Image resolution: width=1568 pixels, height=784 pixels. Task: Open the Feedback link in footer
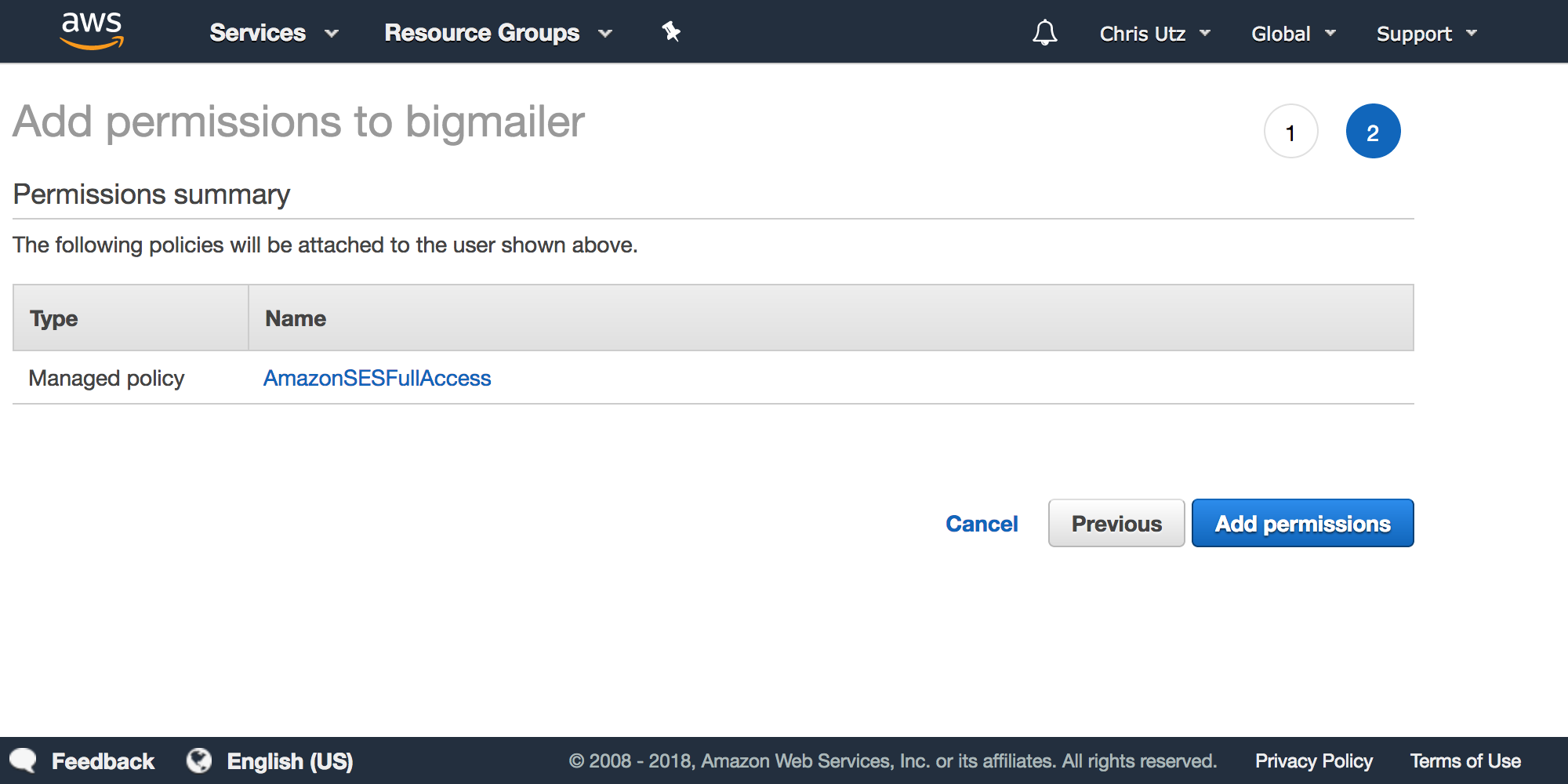pos(103,761)
